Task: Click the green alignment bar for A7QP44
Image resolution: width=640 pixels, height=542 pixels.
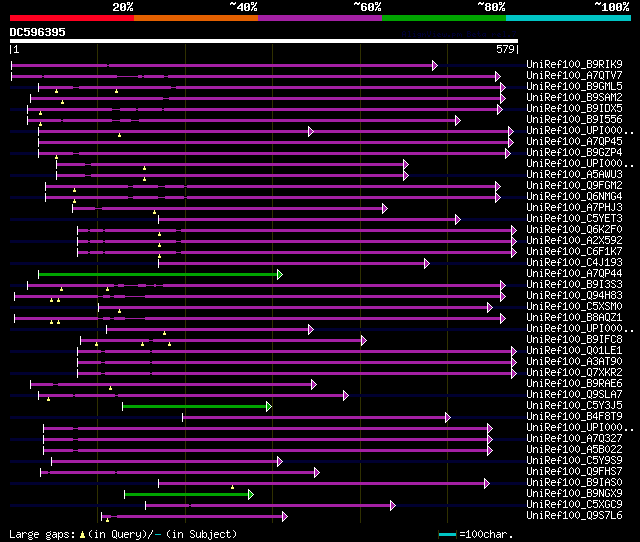Action: [x=160, y=274]
